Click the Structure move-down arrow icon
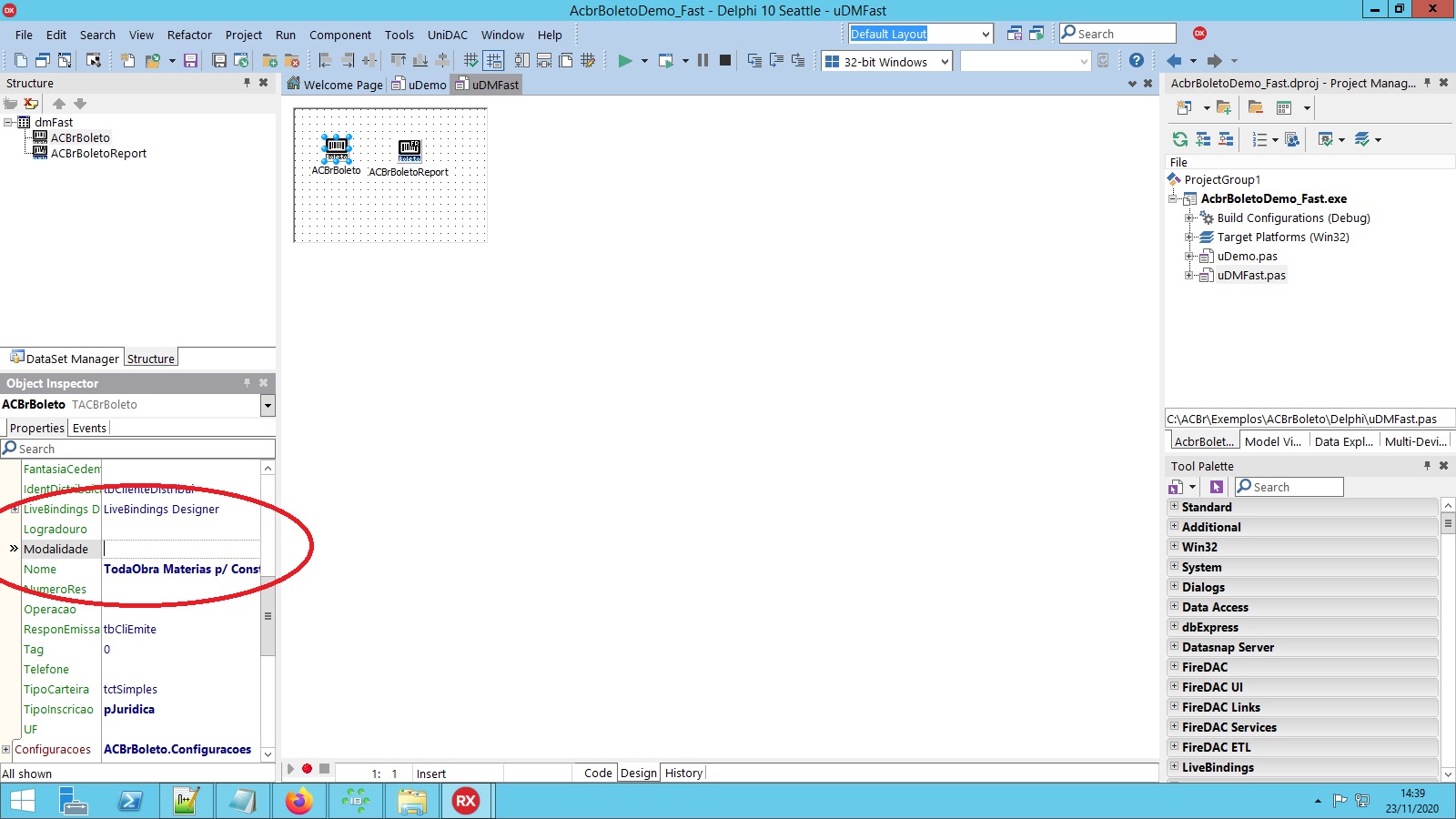 point(80,104)
